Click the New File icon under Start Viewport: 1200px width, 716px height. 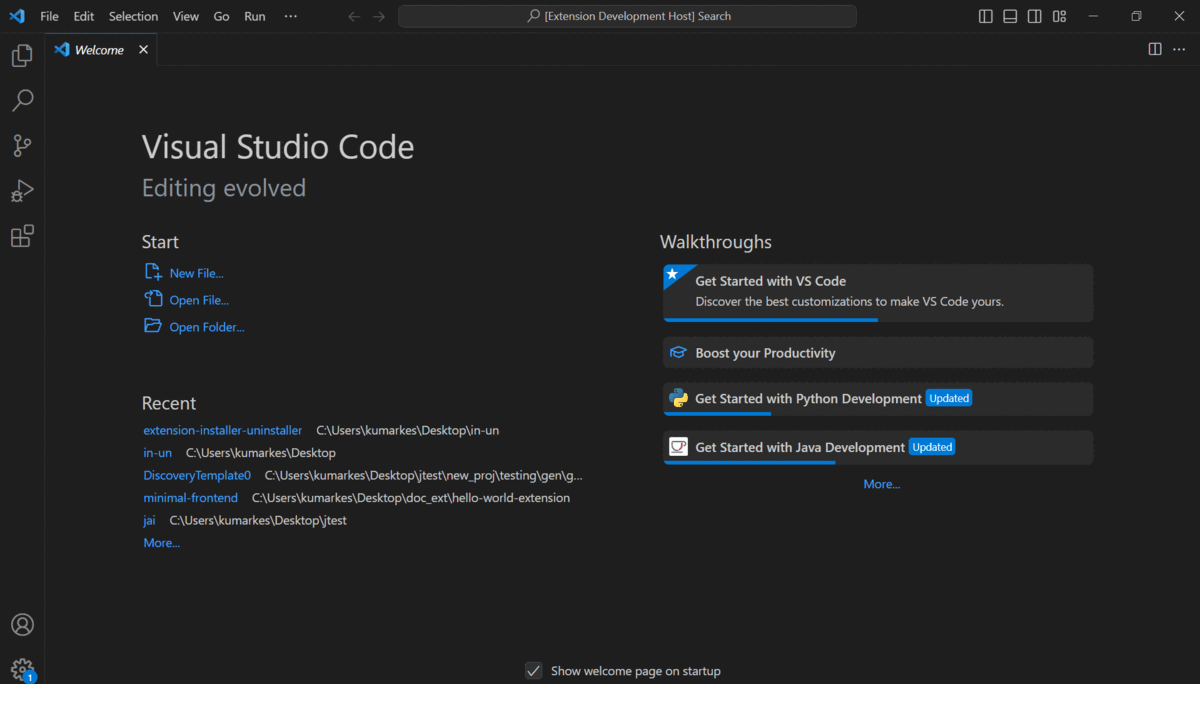click(x=153, y=272)
